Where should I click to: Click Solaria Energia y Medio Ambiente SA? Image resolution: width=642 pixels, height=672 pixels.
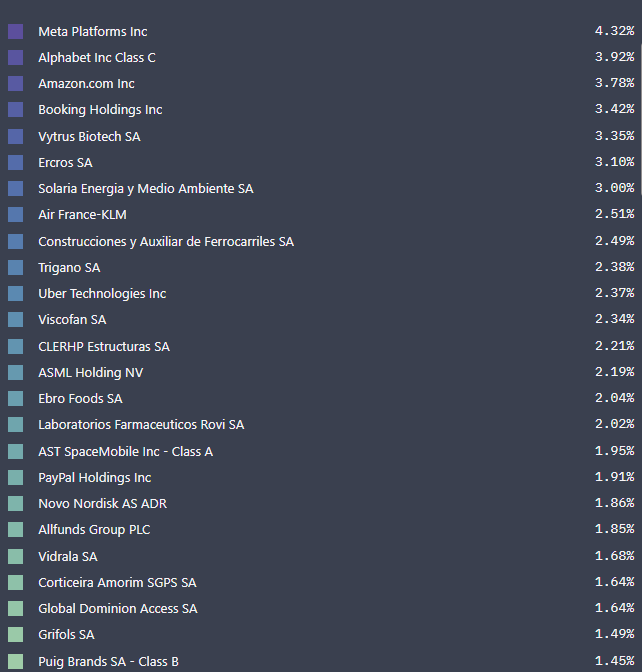click(x=146, y=189)
